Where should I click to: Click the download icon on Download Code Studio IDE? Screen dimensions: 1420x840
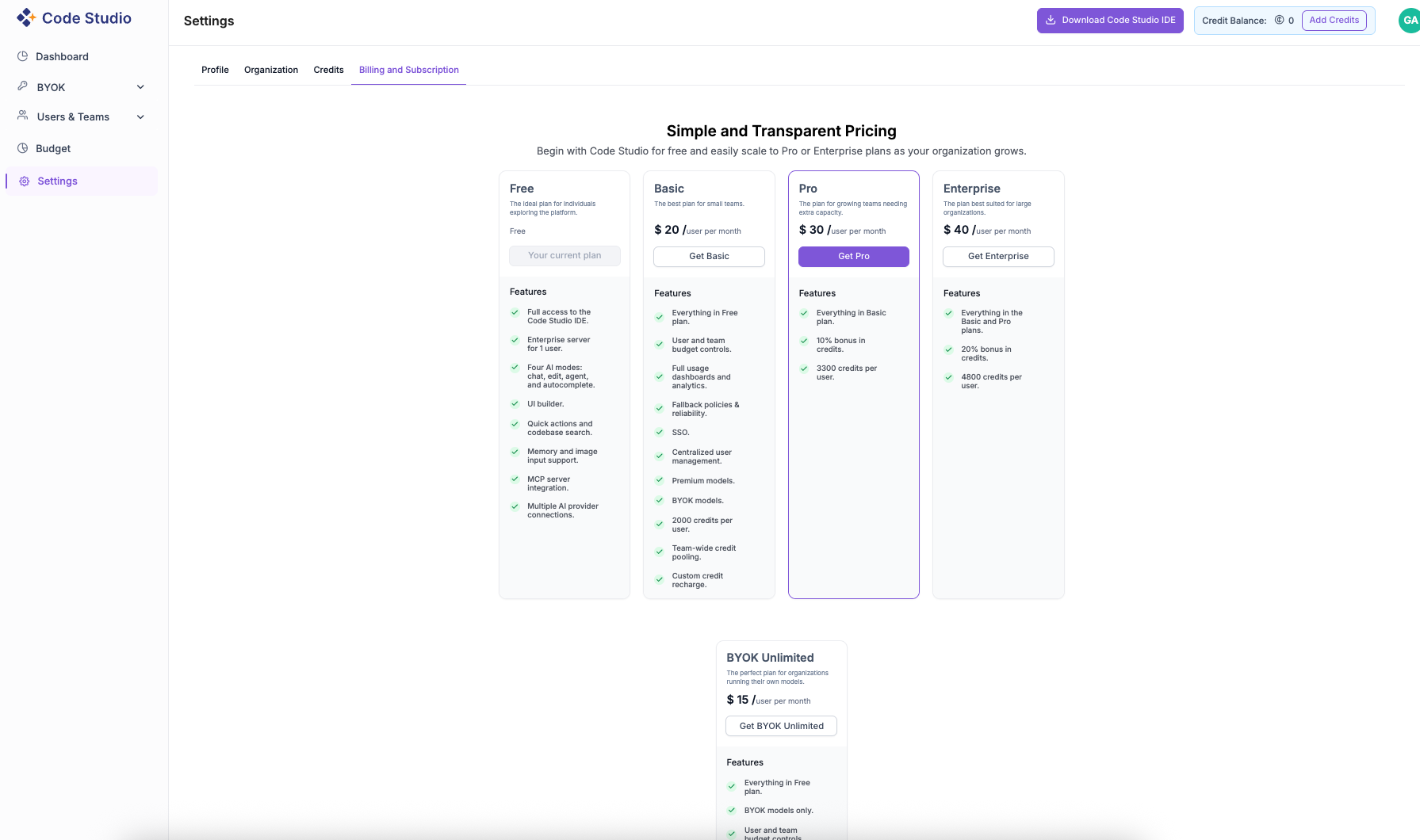point(1050,20)
